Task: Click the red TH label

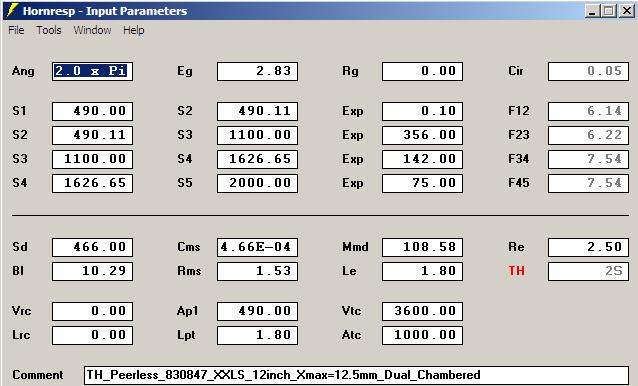Action: click(x=516, y=271)
